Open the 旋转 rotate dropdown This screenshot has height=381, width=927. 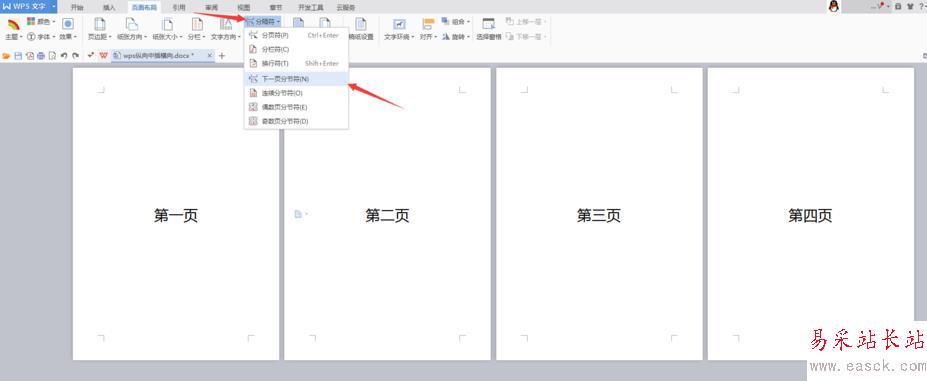[456, 37]
